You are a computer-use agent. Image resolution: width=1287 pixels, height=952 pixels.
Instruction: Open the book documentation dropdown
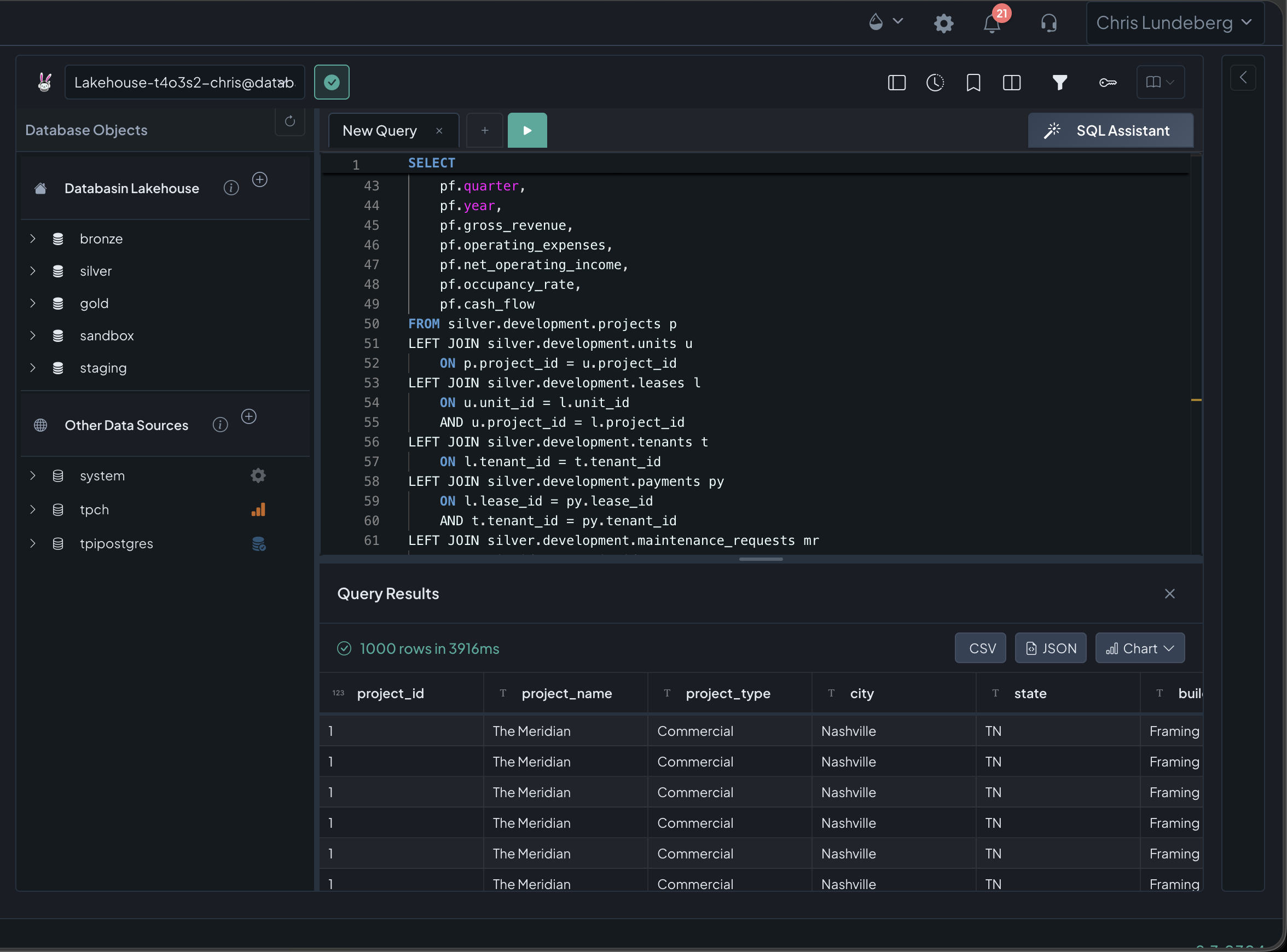(1160, 83)
